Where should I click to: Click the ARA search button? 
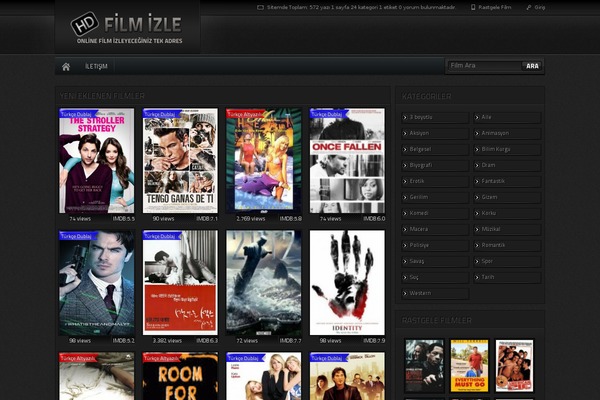pyautogui.click(x=532, y=66)
